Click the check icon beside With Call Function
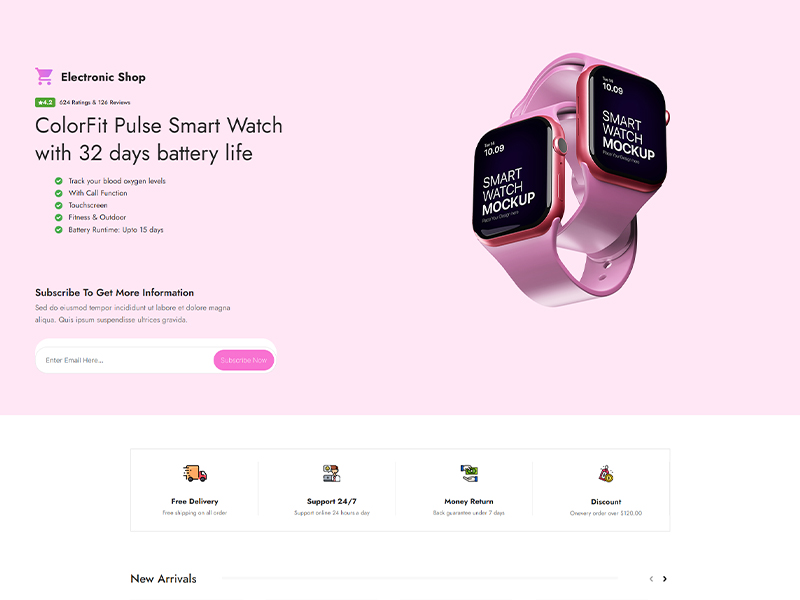 [x=59, y=193]
